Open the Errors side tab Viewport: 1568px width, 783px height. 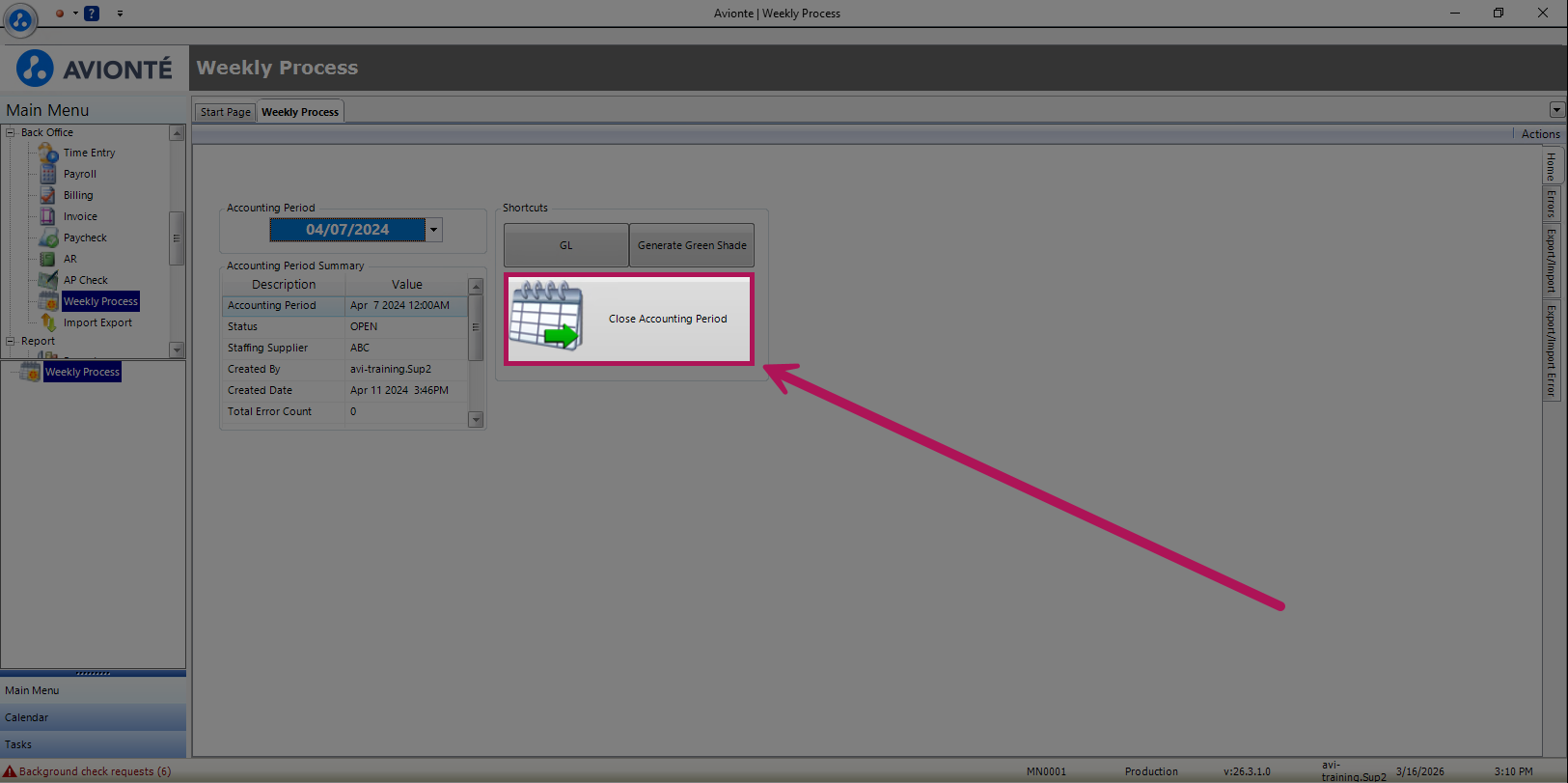point(1552,204)
